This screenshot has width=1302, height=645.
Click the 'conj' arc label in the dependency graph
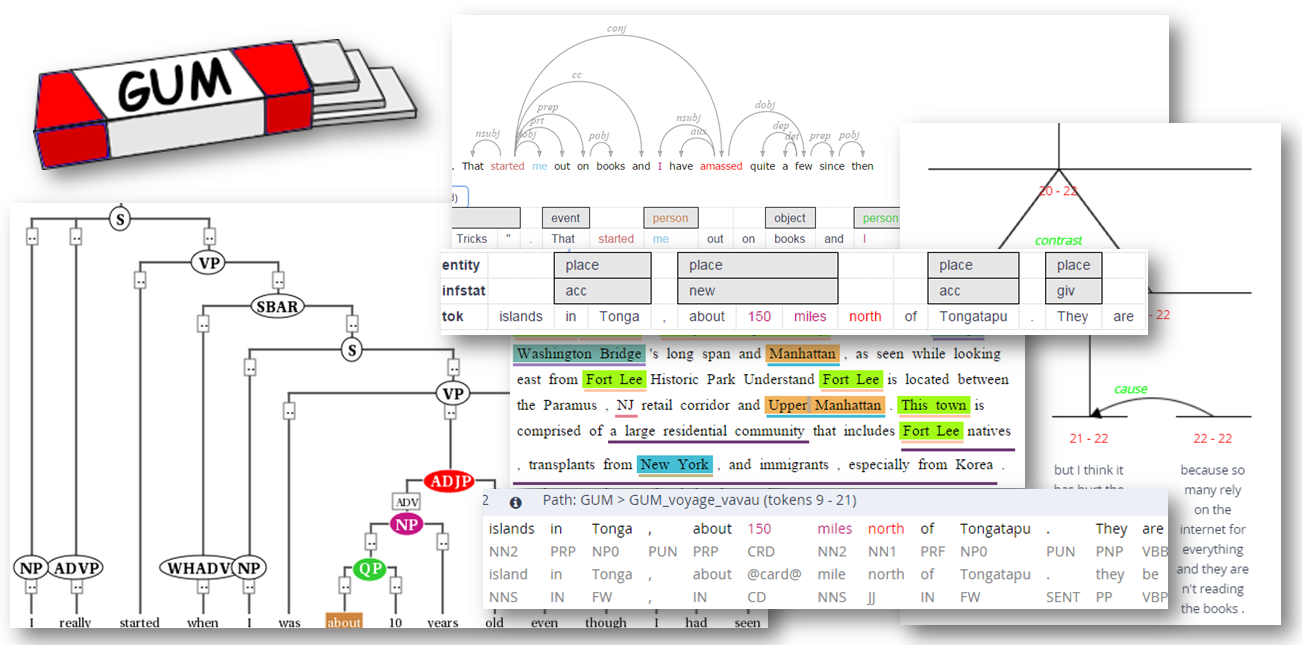[616, 29]
